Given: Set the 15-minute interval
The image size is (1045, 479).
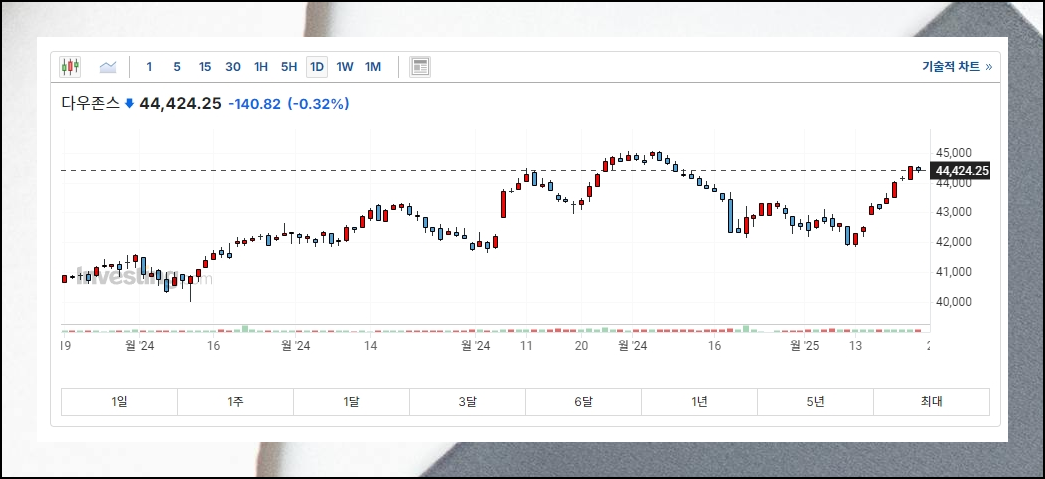Looking at the screenshot, I should pyautogui.click(x=205, y=67).
